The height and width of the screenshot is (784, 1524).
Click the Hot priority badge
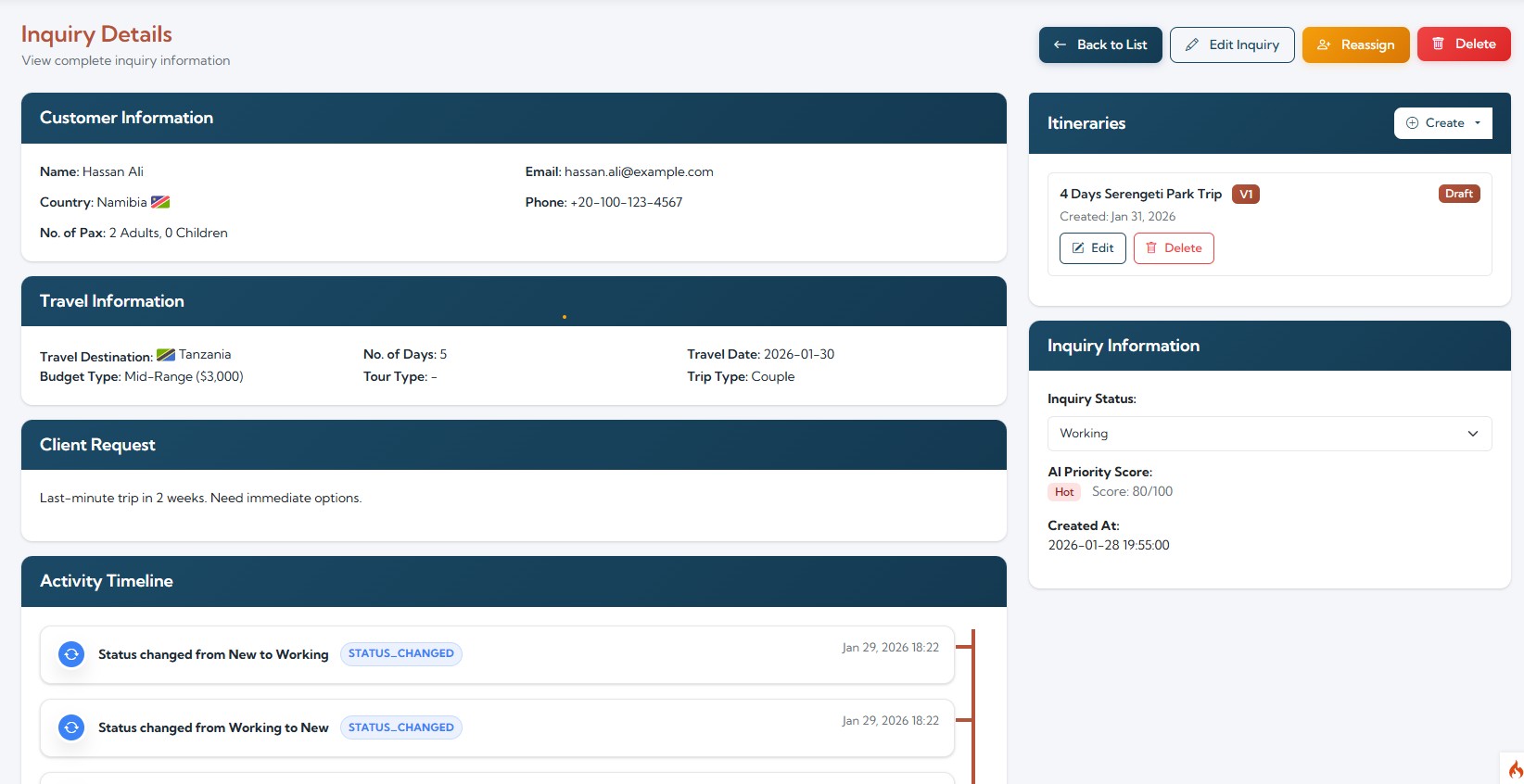1064,492
